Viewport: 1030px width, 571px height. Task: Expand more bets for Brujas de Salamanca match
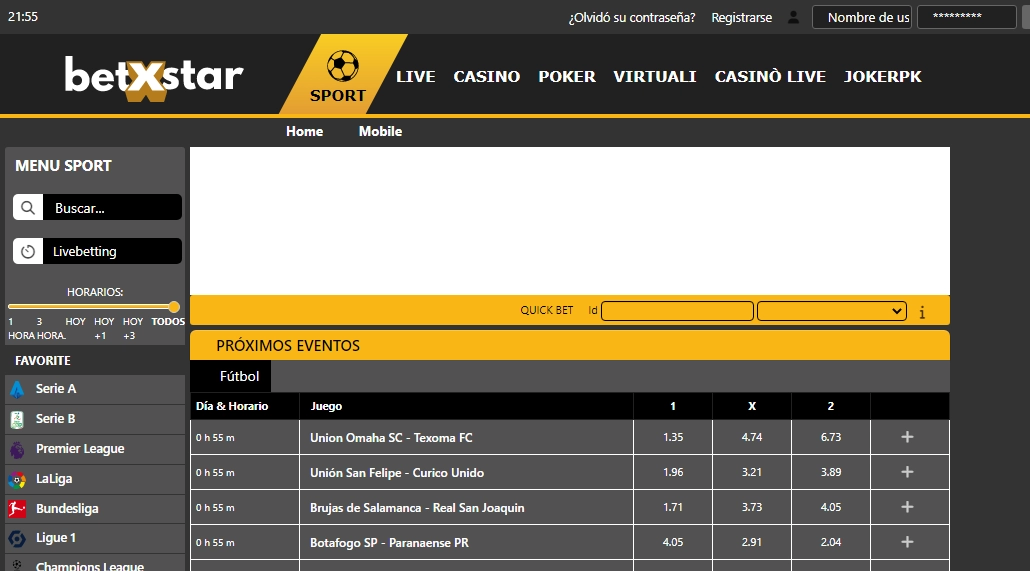pyautogui.click(x=907, y=507)
